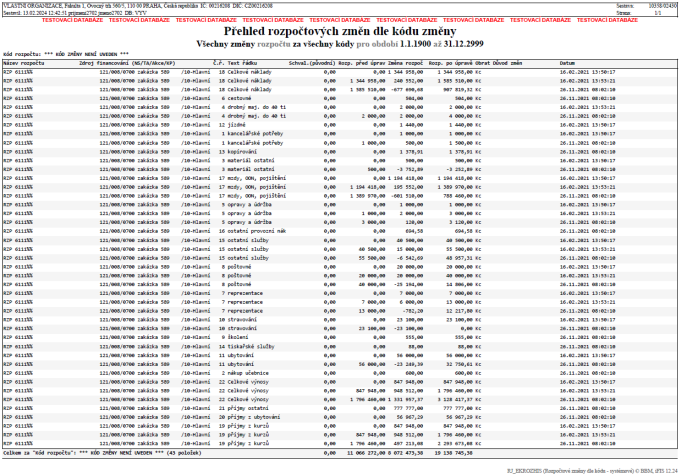680x476 pixels.
Task: Click the "Název rozpočtu" column header
Action: (x=23, y=63)
